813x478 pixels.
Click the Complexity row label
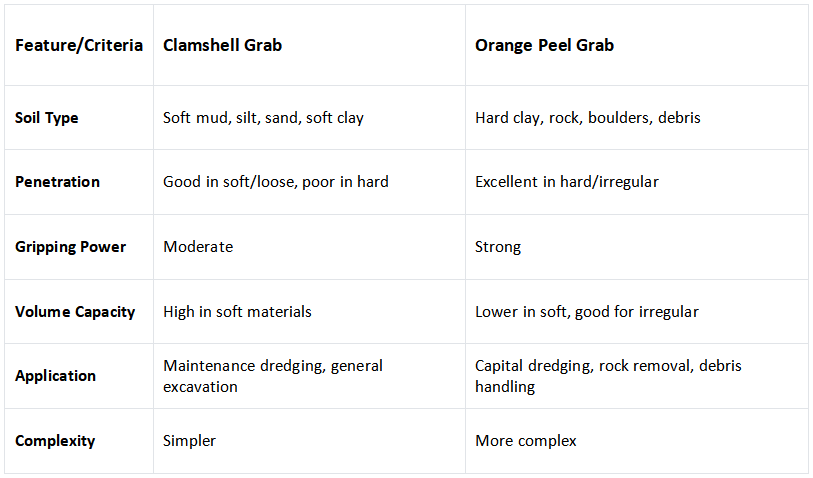pos(79,441)
